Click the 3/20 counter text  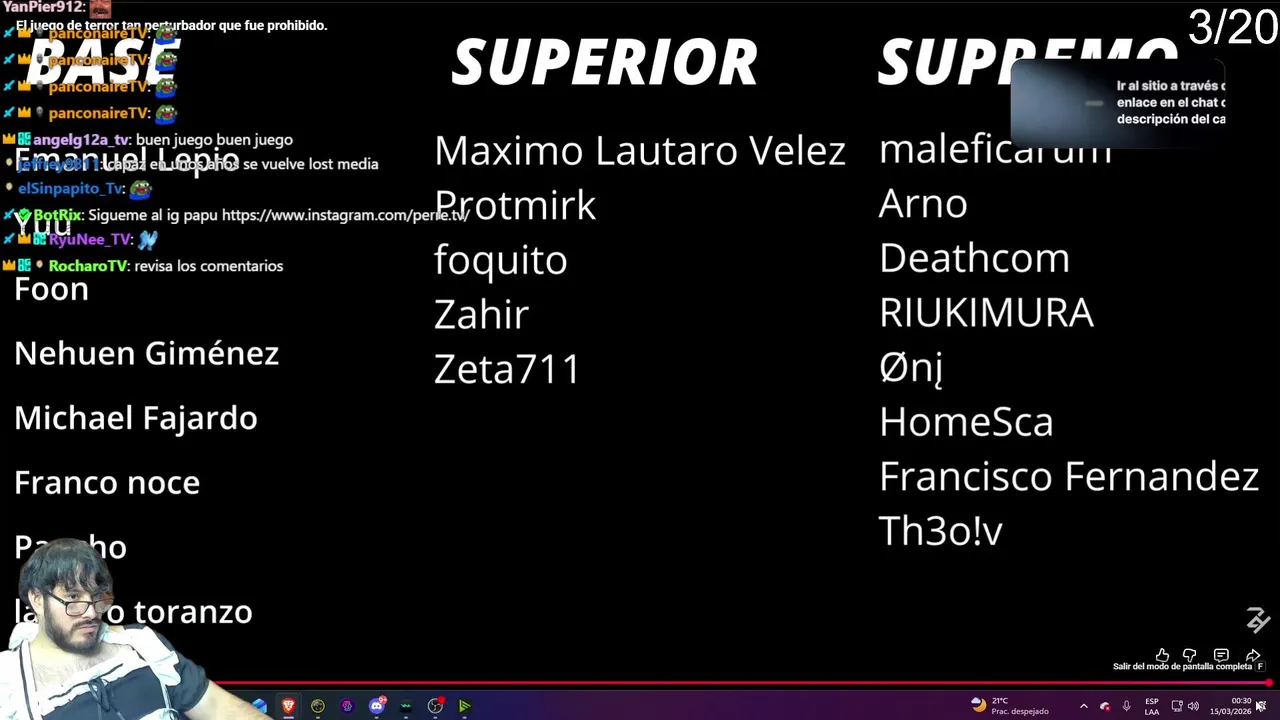click(x=1233, y=27)
